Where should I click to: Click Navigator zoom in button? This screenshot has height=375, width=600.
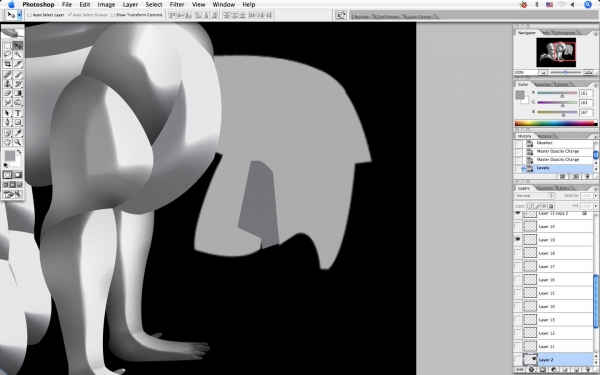tap(589, 72)
